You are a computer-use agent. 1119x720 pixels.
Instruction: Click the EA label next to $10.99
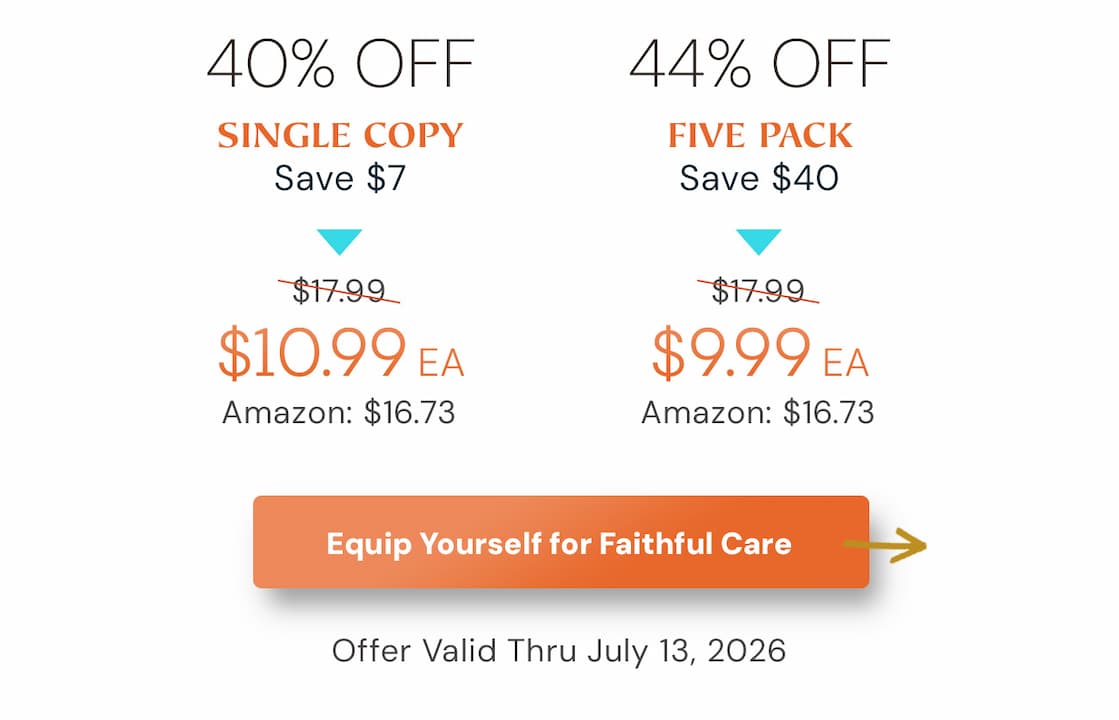[x=441, y=362]
